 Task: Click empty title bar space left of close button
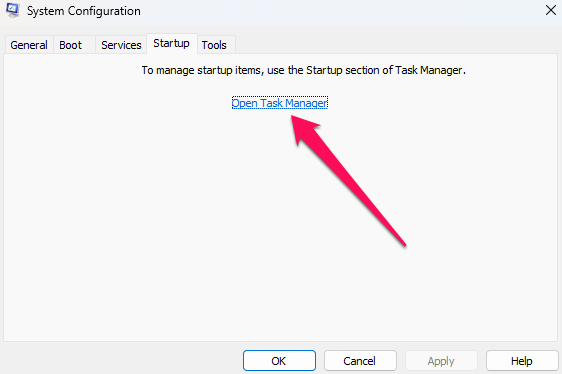(340, 11)
